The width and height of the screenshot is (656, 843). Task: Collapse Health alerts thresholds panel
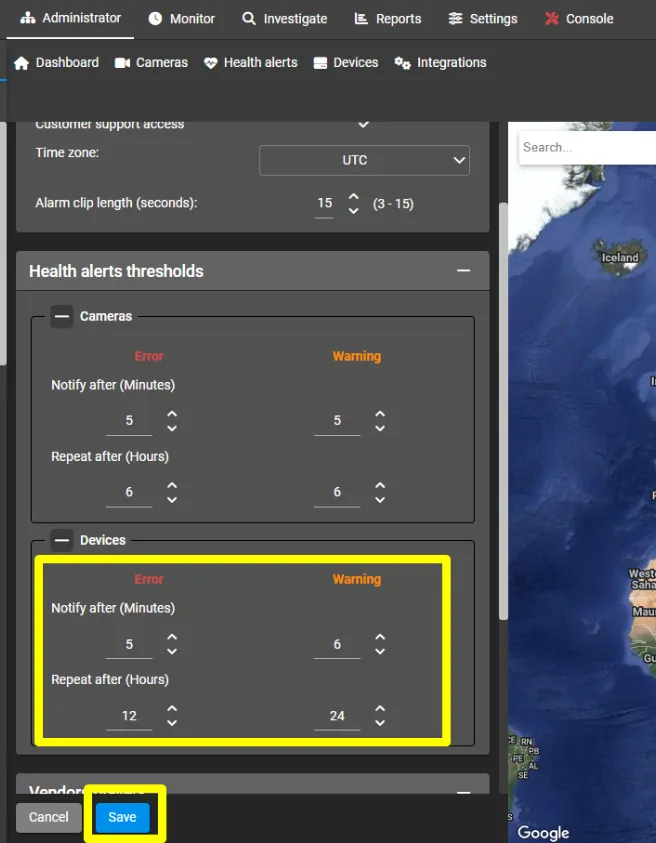pyautogui.click(x=464, y=270)
